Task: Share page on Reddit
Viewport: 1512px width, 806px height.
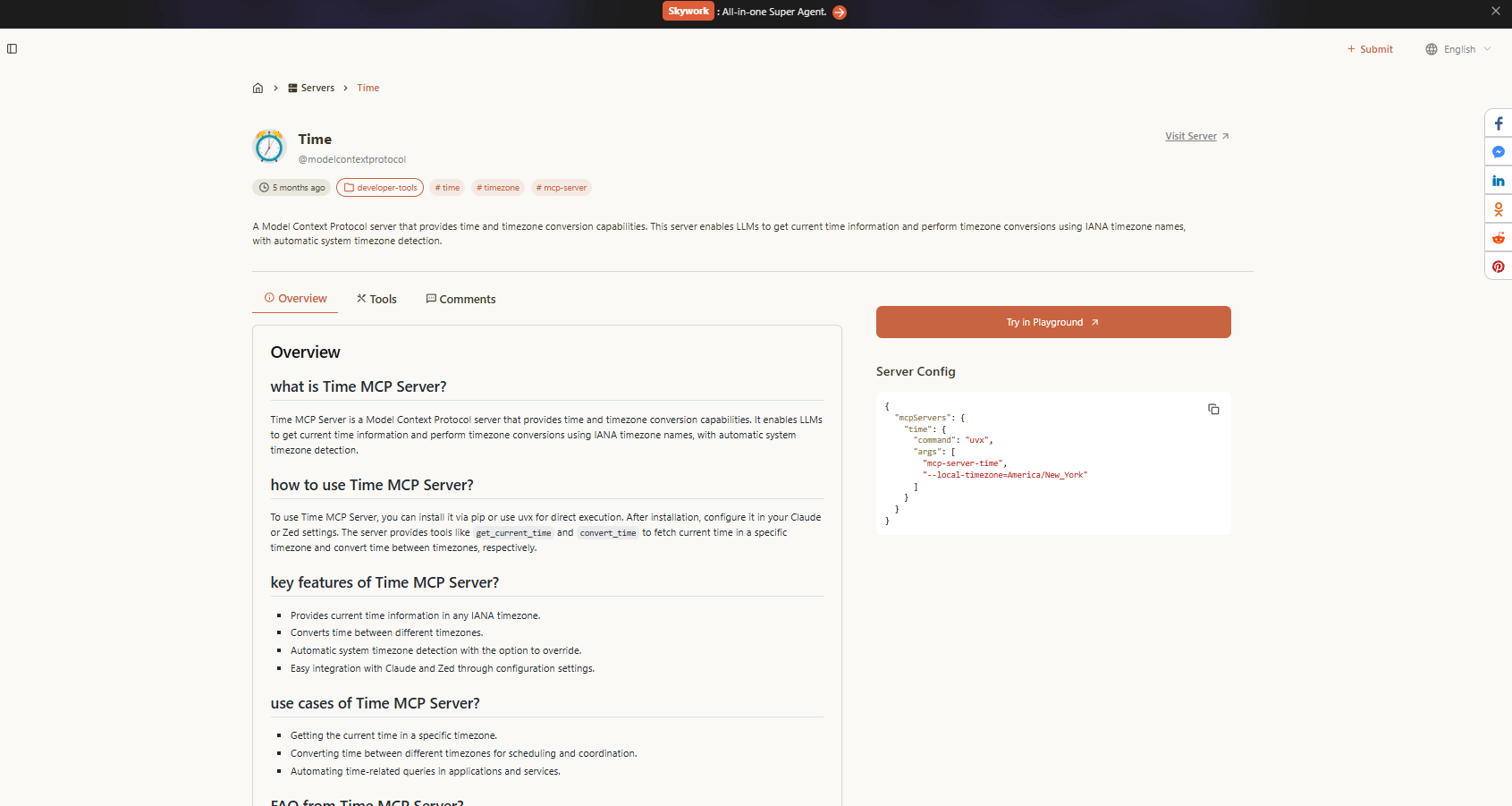Action: point(1499,238)
